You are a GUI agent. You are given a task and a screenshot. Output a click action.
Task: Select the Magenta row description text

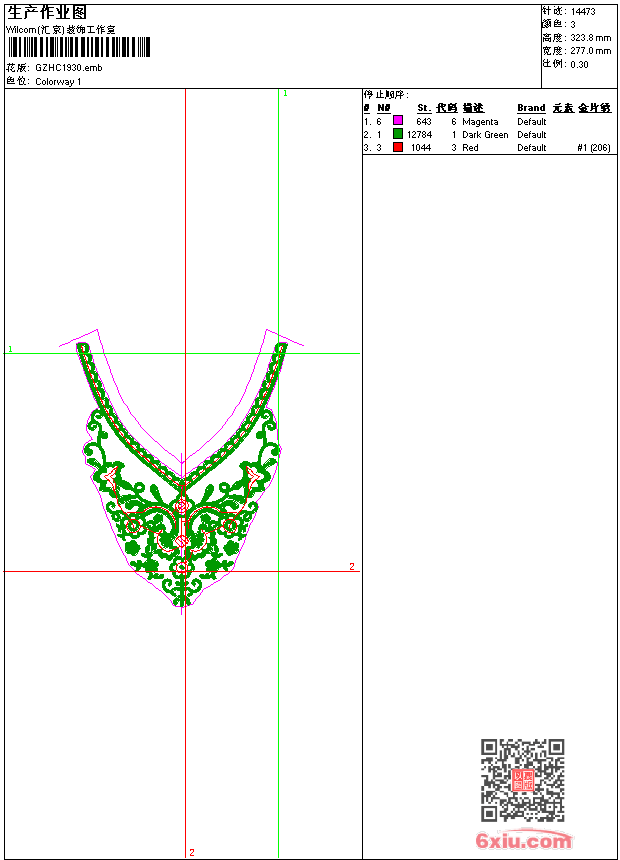click(x=480, y=122)
